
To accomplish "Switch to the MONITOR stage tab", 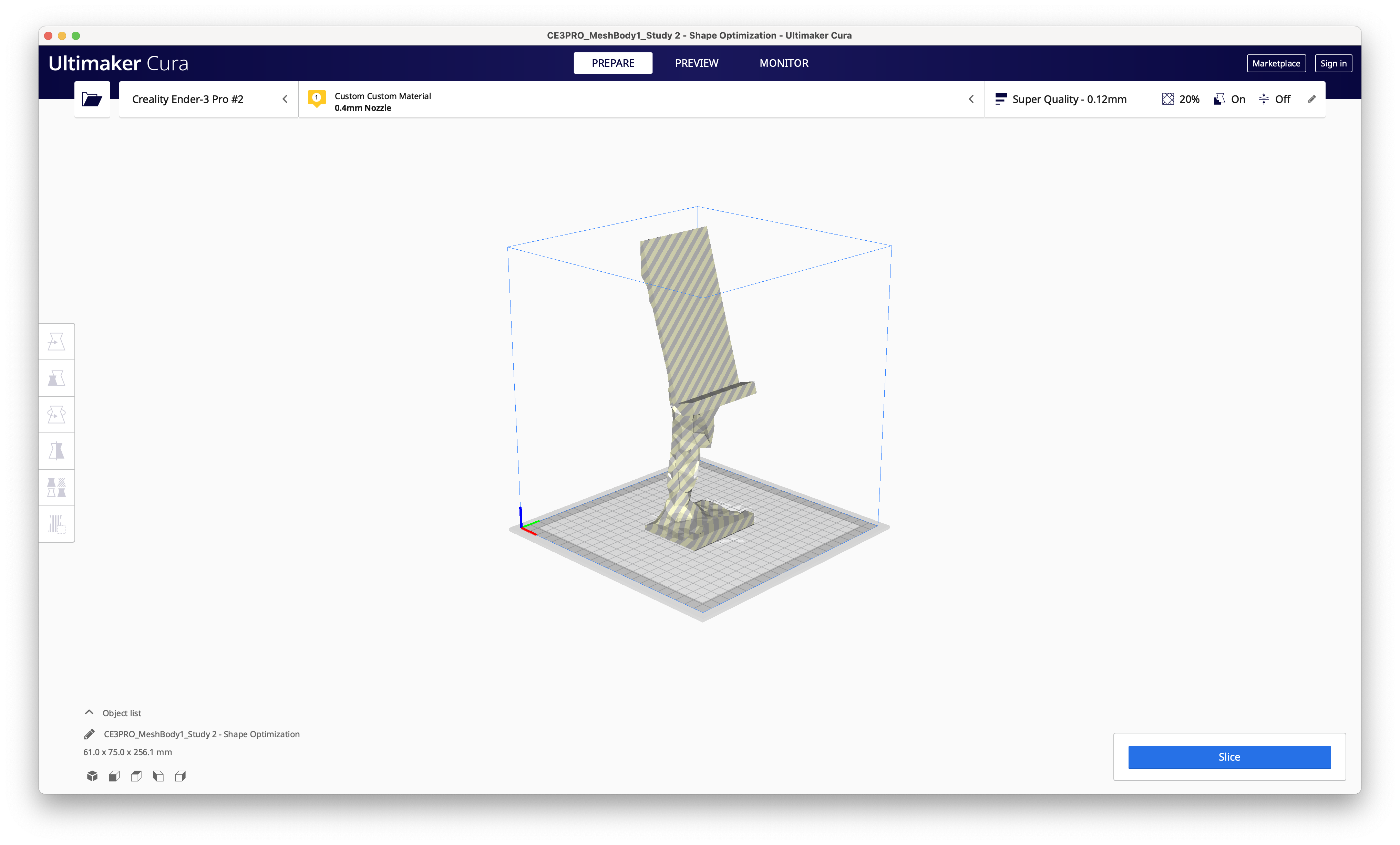I will 783,63.
